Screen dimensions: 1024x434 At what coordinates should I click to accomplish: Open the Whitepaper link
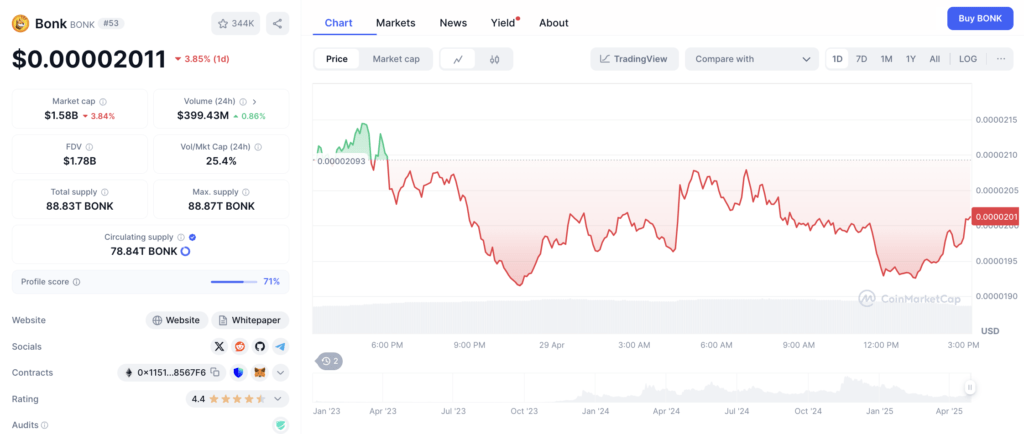[x=250, y=320]
